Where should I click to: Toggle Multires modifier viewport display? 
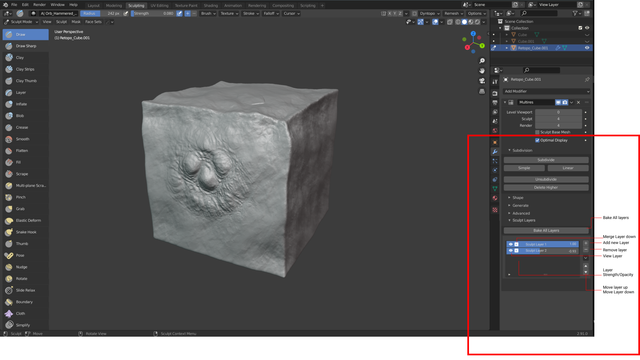tap(558, 102)
